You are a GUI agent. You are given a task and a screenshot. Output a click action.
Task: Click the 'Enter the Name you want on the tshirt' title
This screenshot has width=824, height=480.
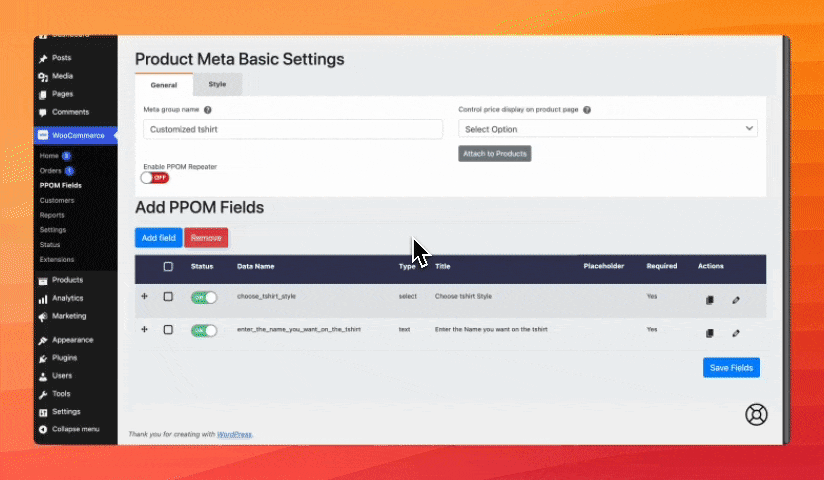tap(491, 329)
